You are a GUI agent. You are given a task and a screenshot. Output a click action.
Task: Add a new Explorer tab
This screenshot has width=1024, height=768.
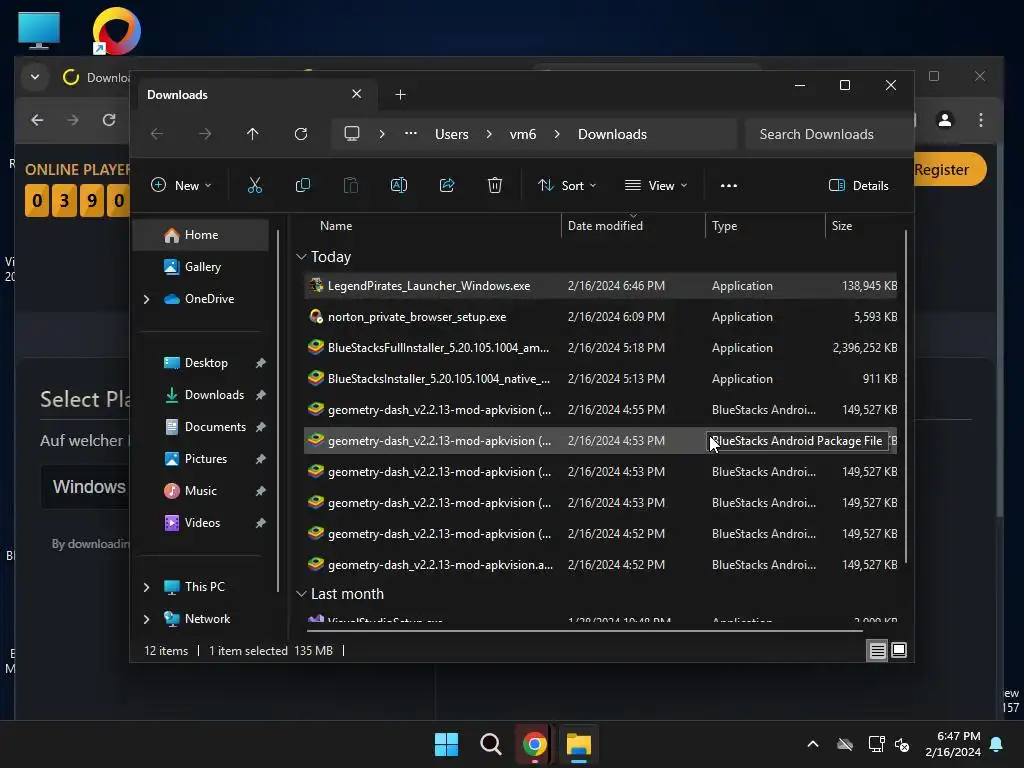tap(400, 95)
